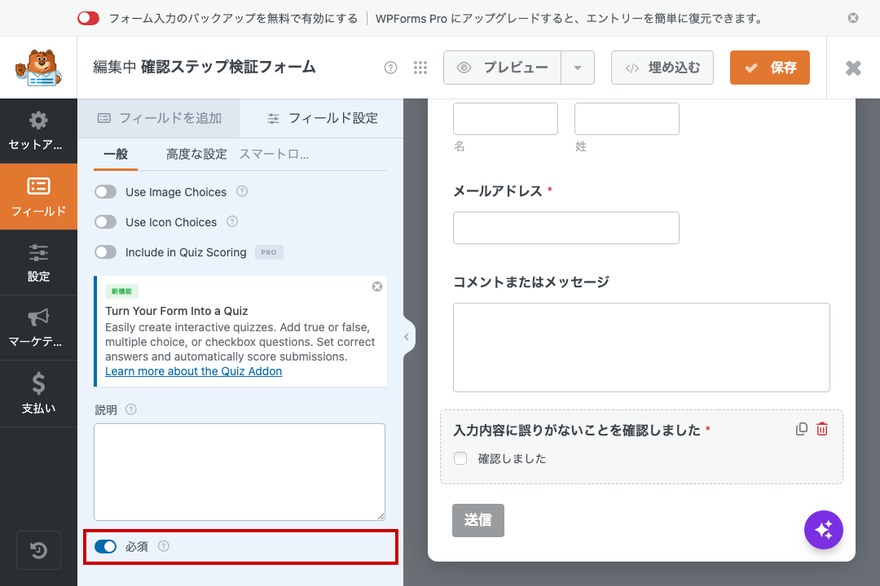
Task: Select the スマートロ... smart logic sub-tab
Action: click(x=274, y=154)
